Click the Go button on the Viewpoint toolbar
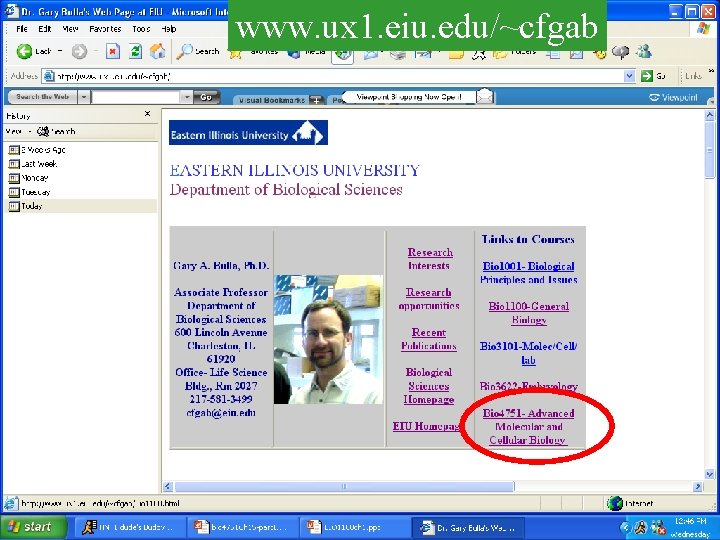The image size is (720, 540). (206, 97)
